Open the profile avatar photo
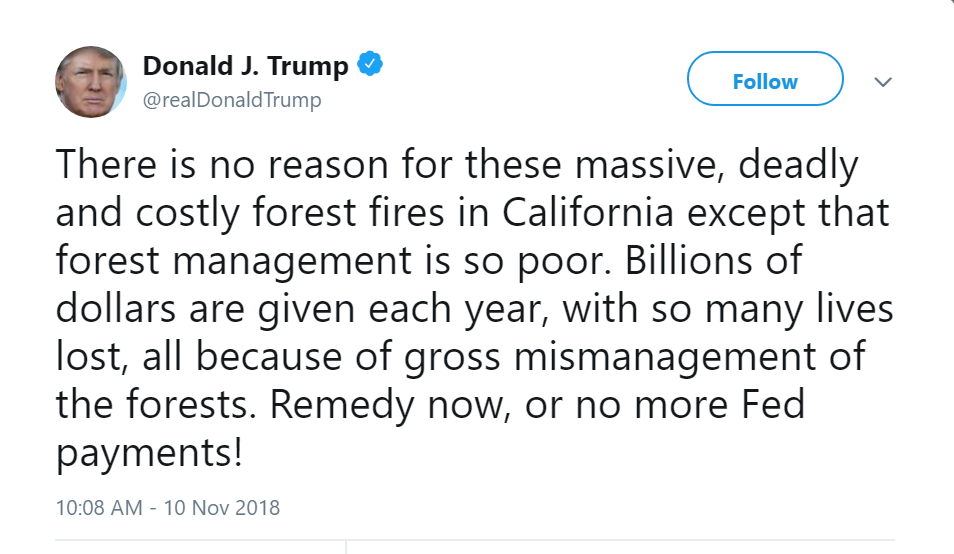 tap(90, 82)
